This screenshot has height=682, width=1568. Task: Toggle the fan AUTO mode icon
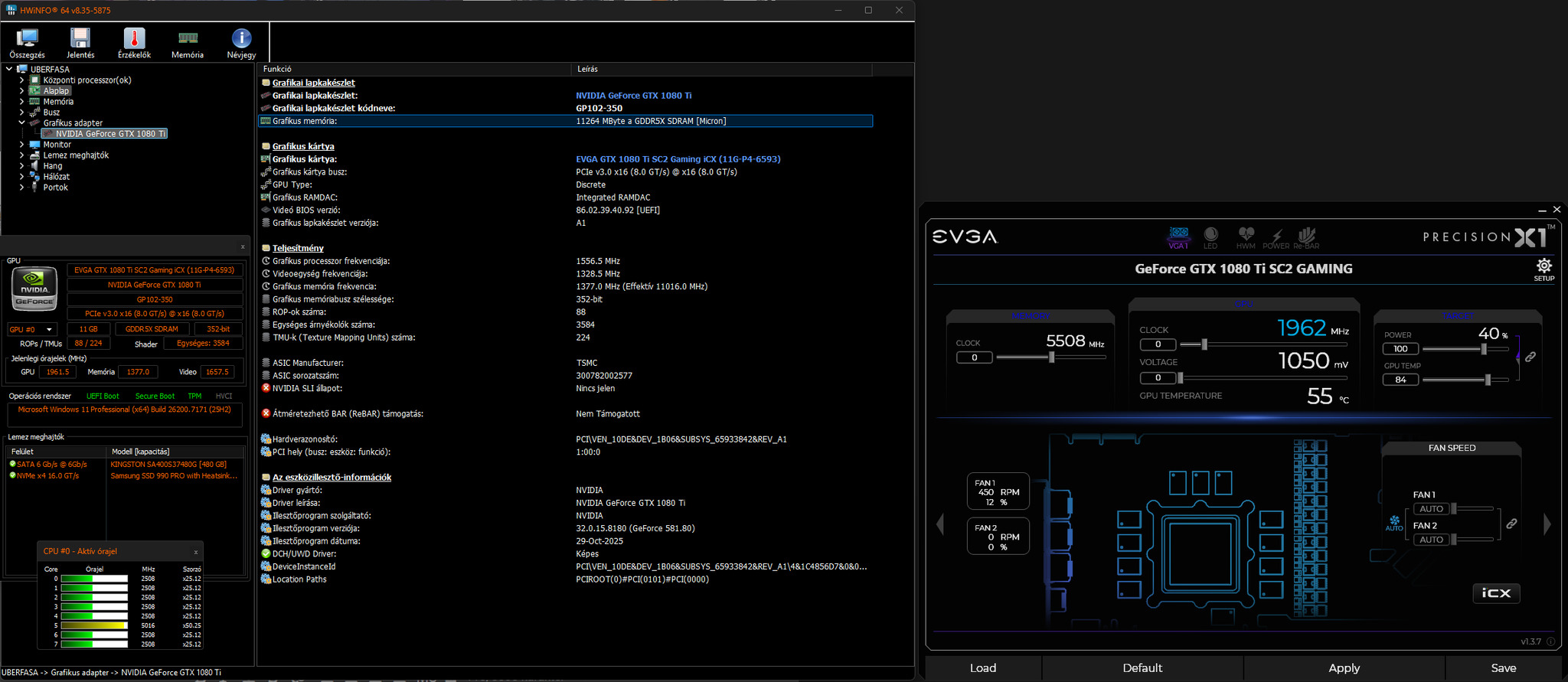(x=1394, y=523)
